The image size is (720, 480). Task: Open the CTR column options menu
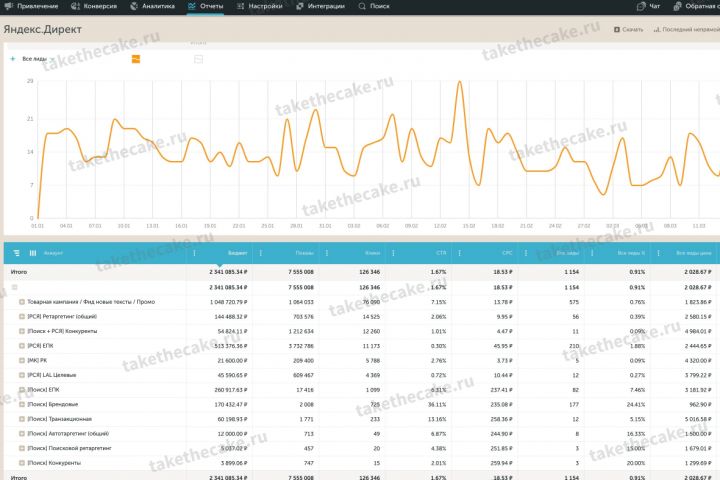(393, 253)
